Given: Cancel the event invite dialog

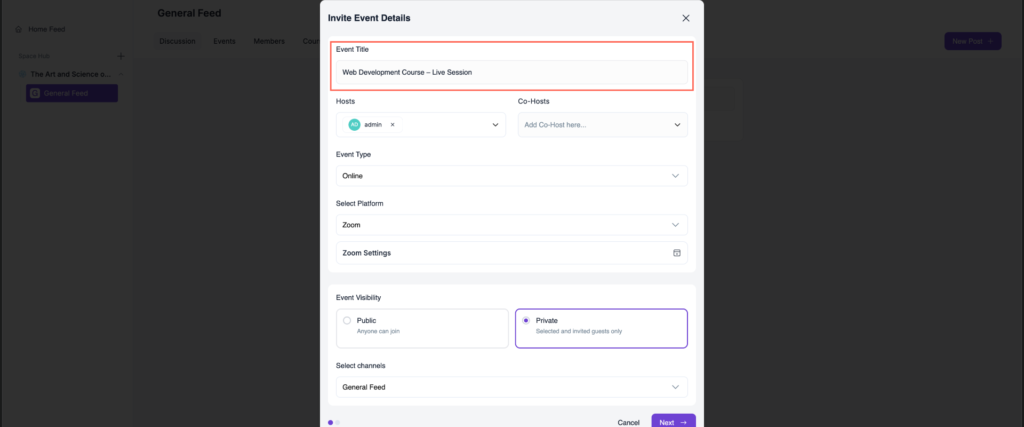Looking at the screenshot, I should pos(628,422).
